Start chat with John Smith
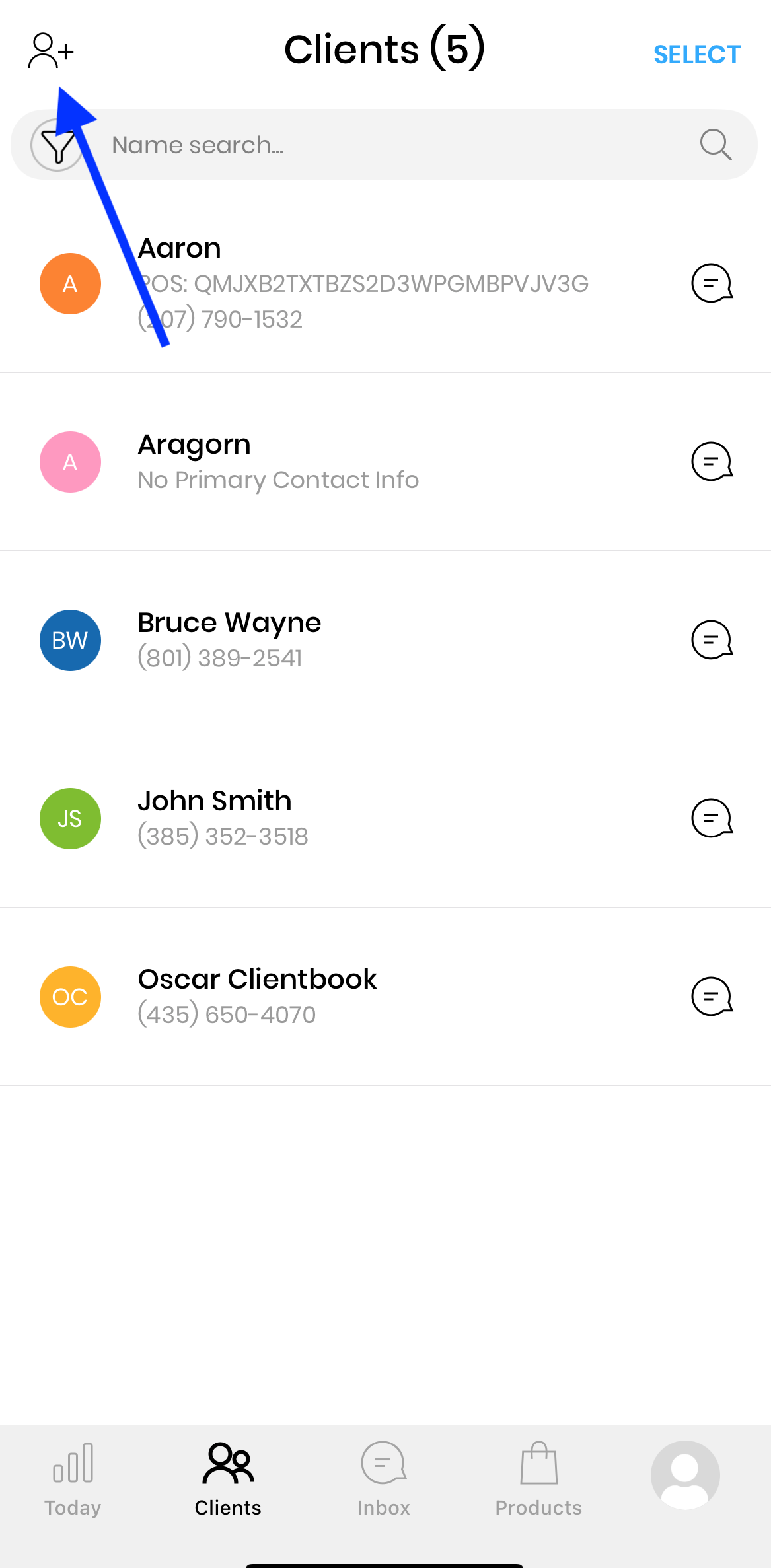The width and height of the screenshot is (771, 1568). tap(712, 818)
